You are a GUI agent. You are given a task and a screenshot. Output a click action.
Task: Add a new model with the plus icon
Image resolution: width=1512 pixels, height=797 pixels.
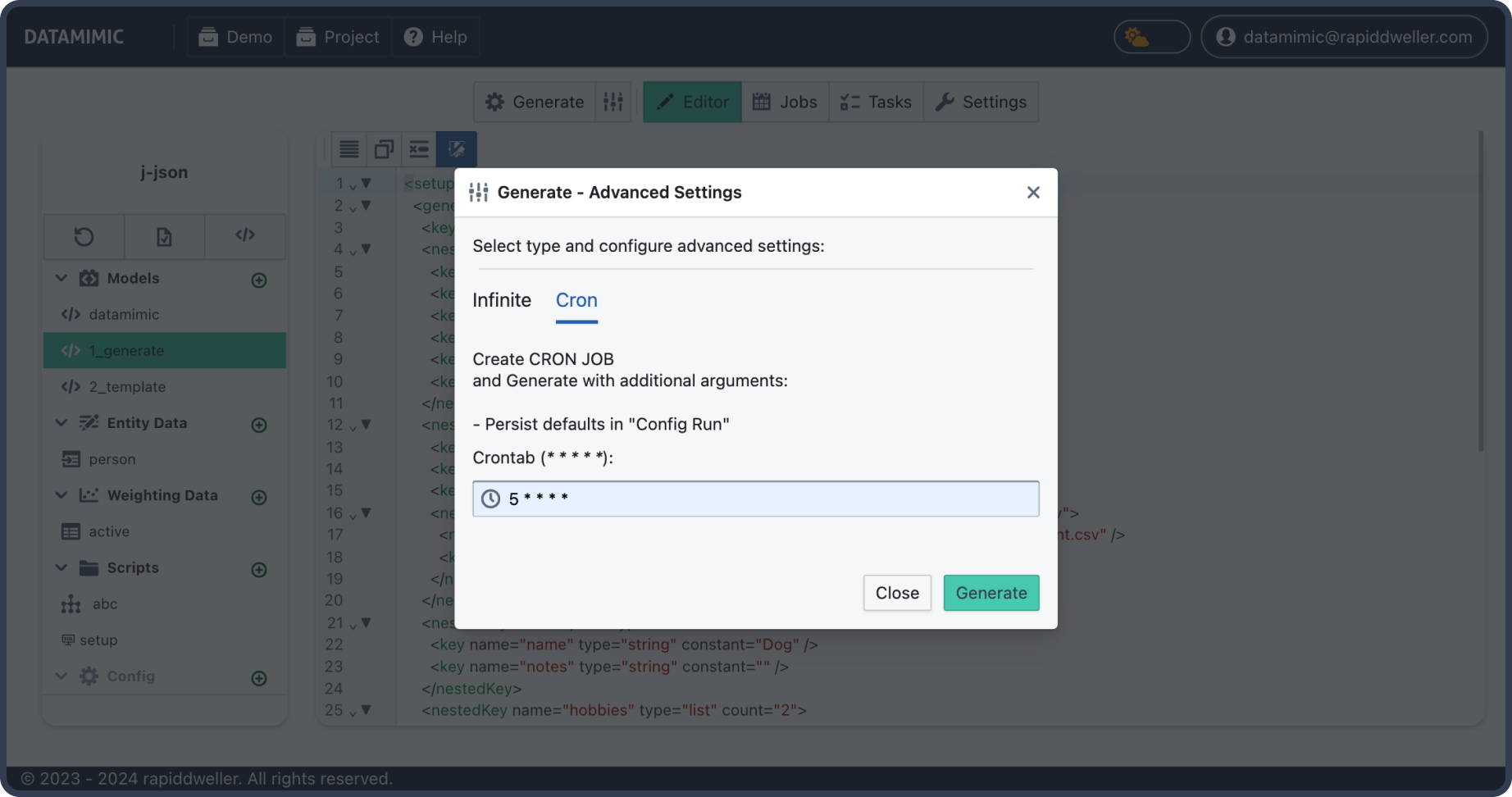(x=258, y=280)
